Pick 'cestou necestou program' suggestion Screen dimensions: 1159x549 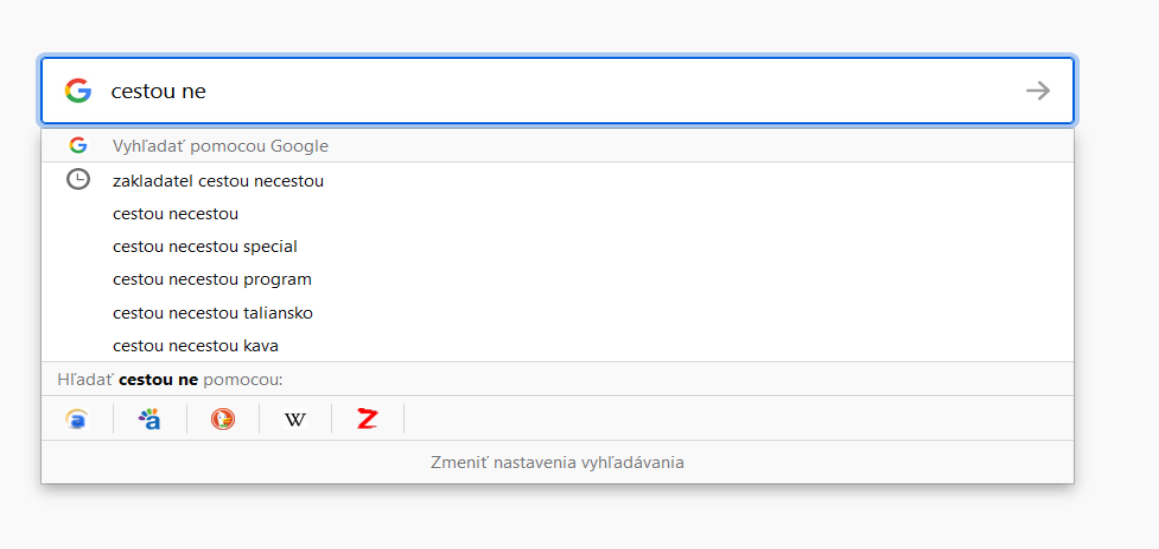pyautogui.click(x=557, y=279)
